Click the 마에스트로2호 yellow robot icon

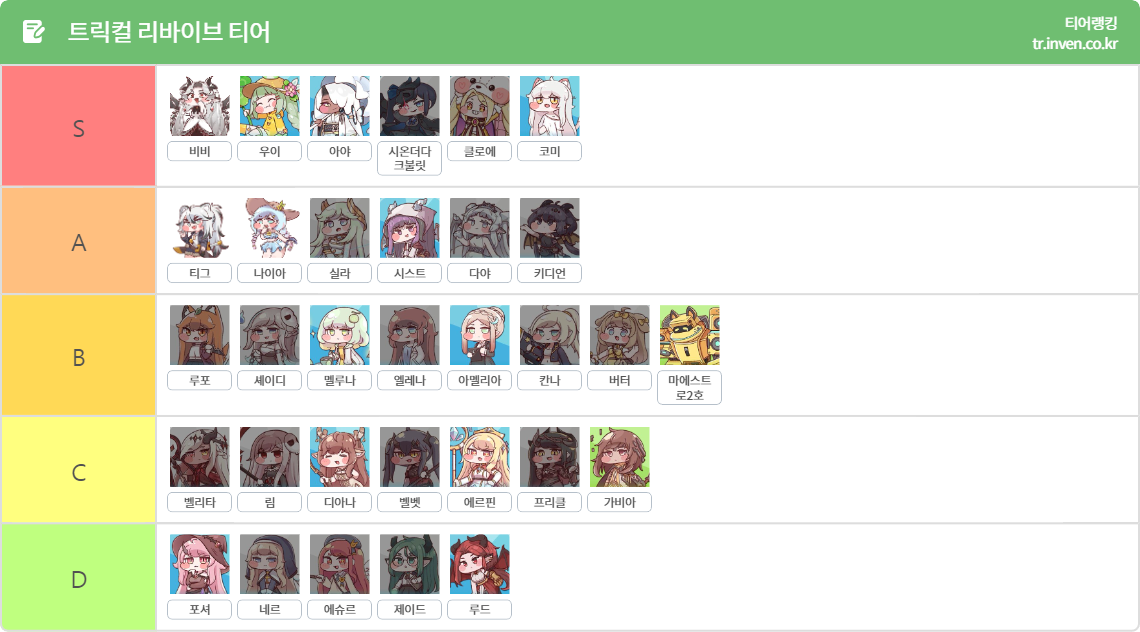689,335
